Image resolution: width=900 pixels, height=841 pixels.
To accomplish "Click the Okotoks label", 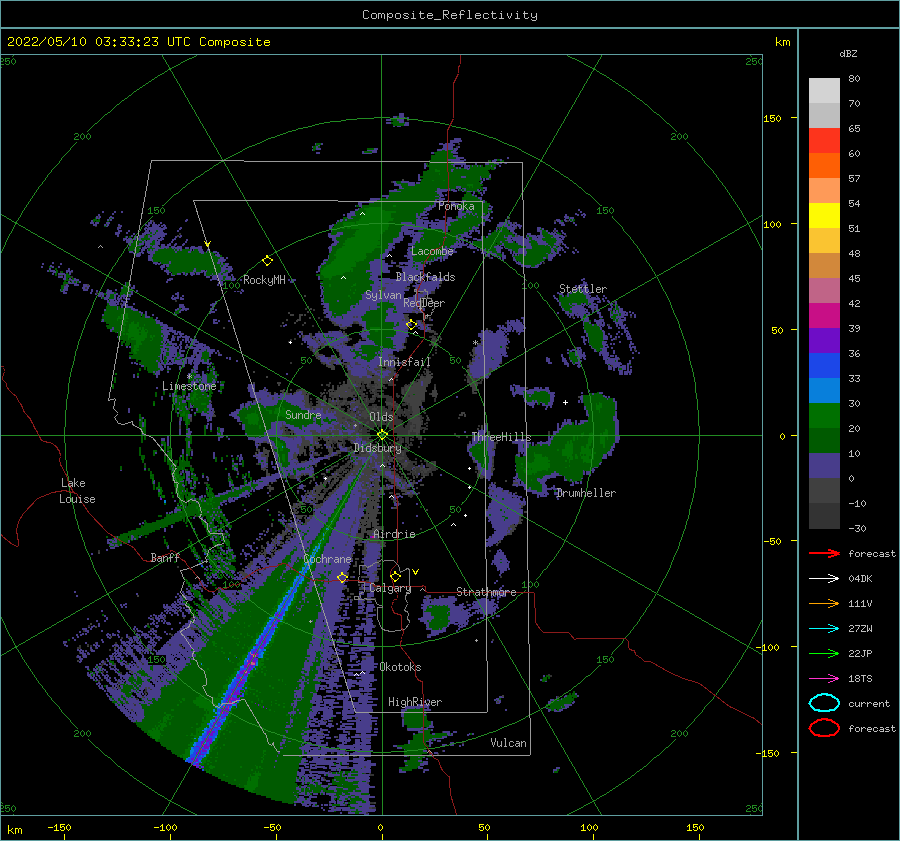I will tap(400, 667).
